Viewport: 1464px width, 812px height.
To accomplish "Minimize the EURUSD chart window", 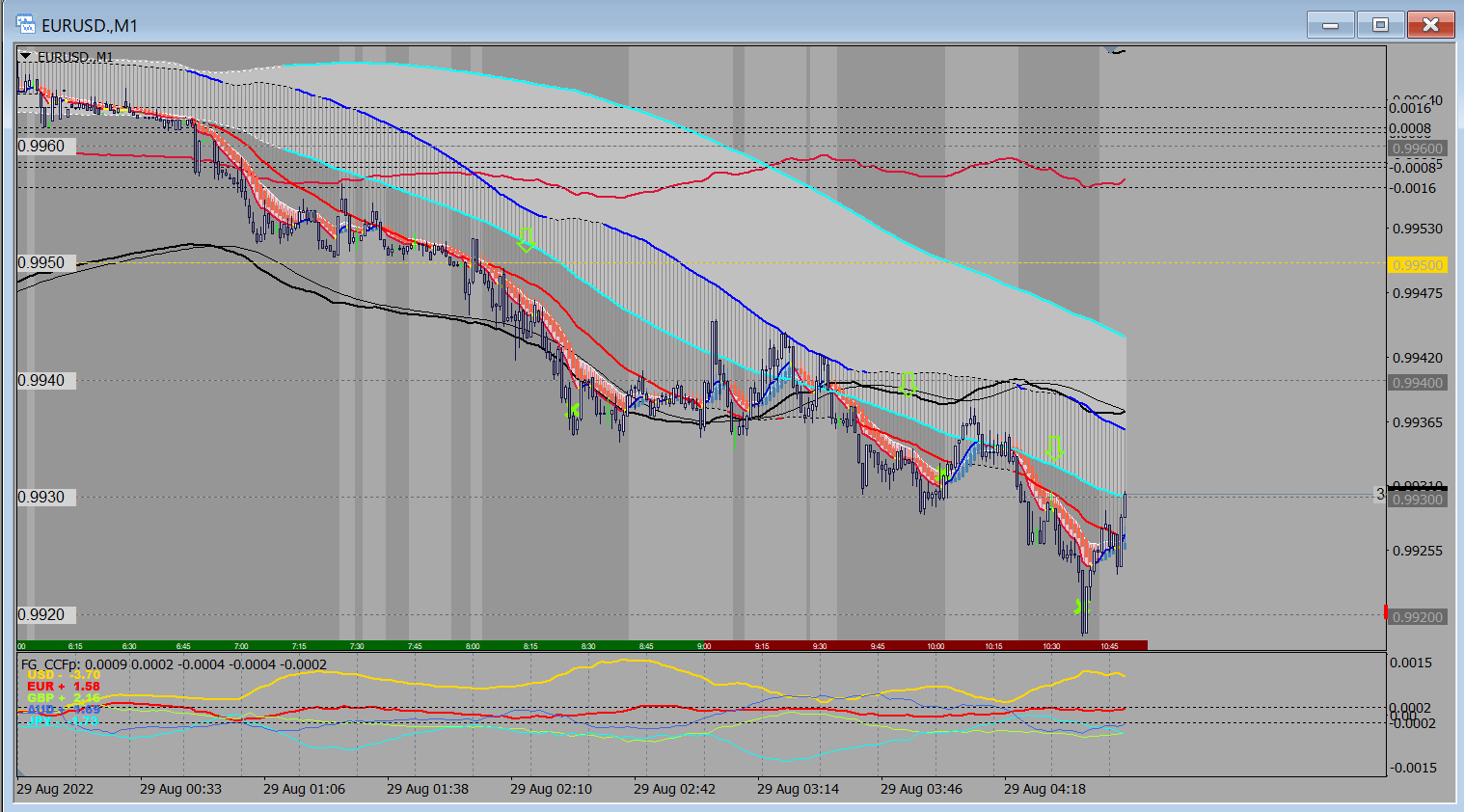I will tap(1331, 25).
